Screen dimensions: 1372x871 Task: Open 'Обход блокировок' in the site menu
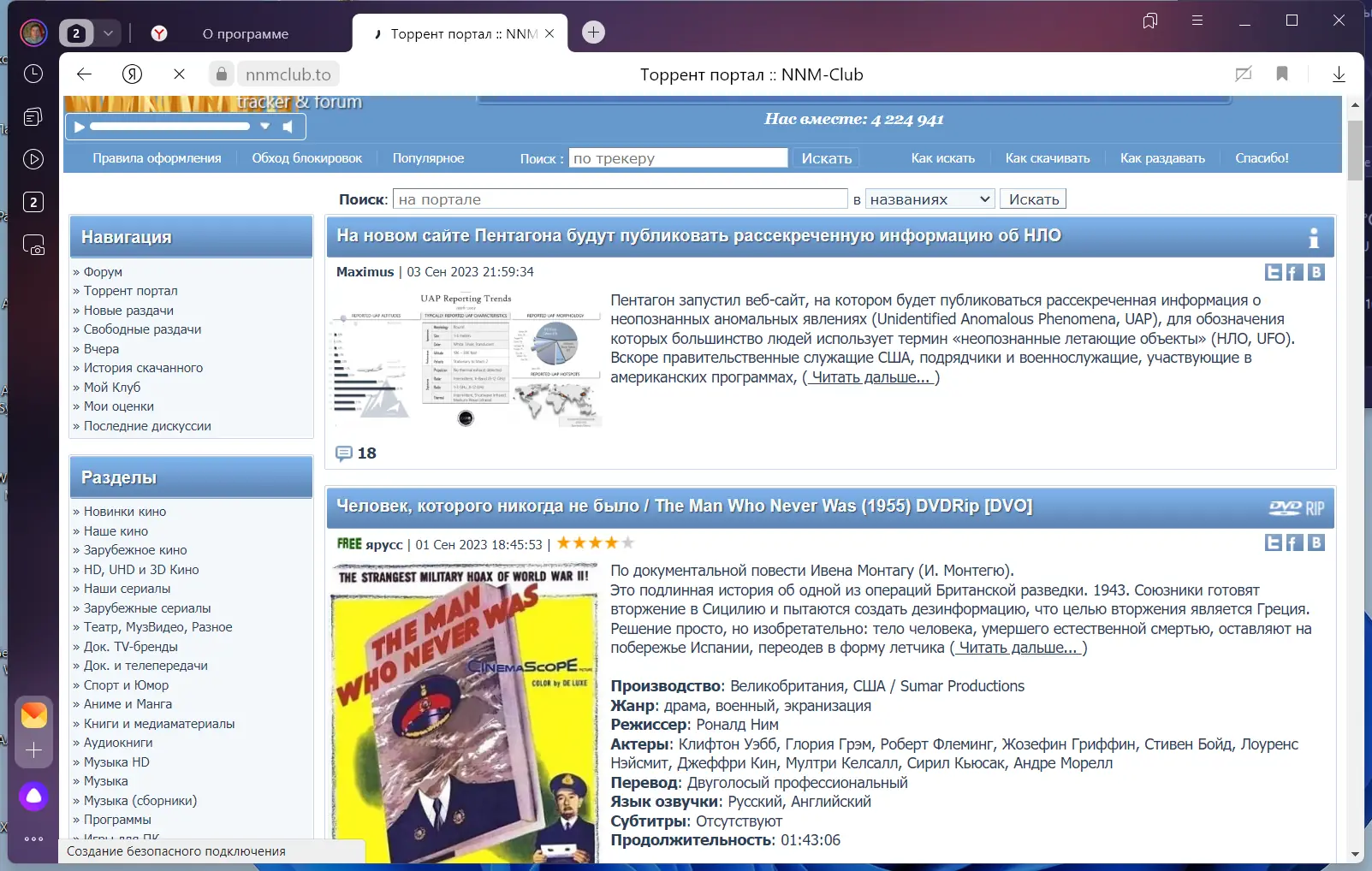pyautogui.click(x=306, y=158)
